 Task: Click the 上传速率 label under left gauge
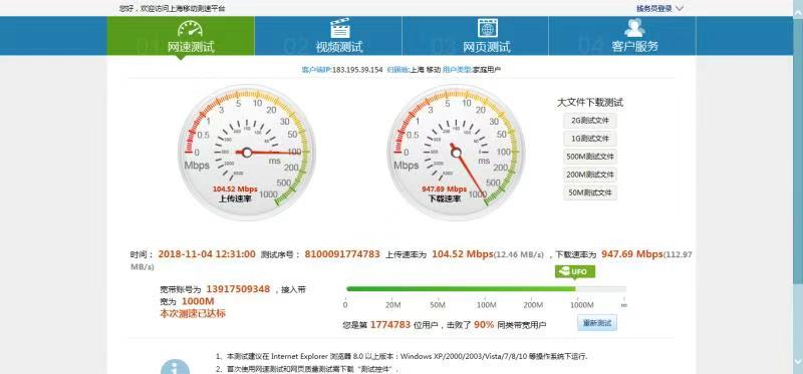click(x=235, y=198)
